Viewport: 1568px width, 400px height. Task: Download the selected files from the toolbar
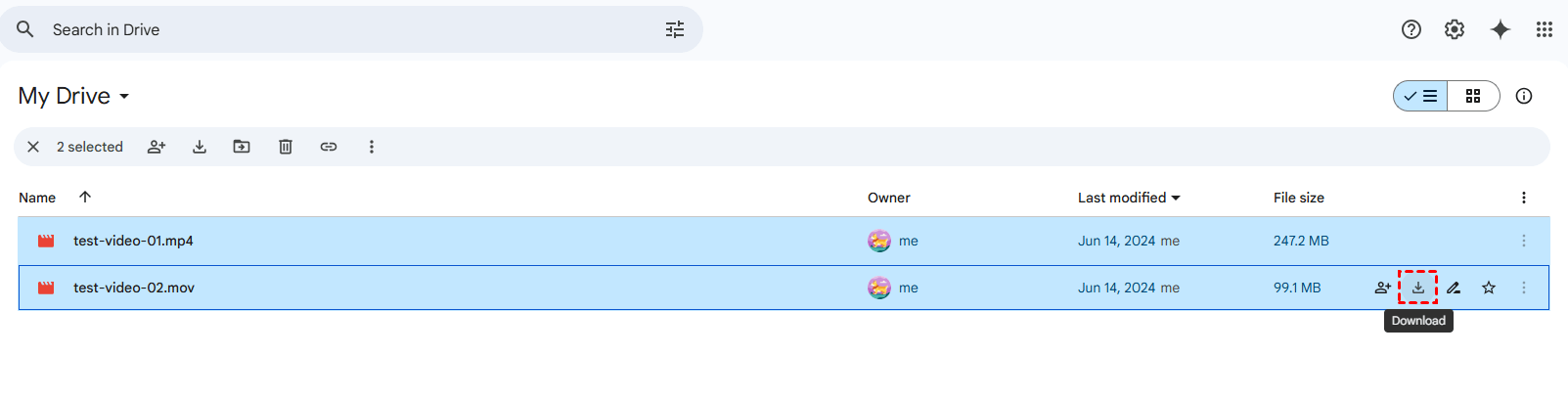tap(200, 147)
